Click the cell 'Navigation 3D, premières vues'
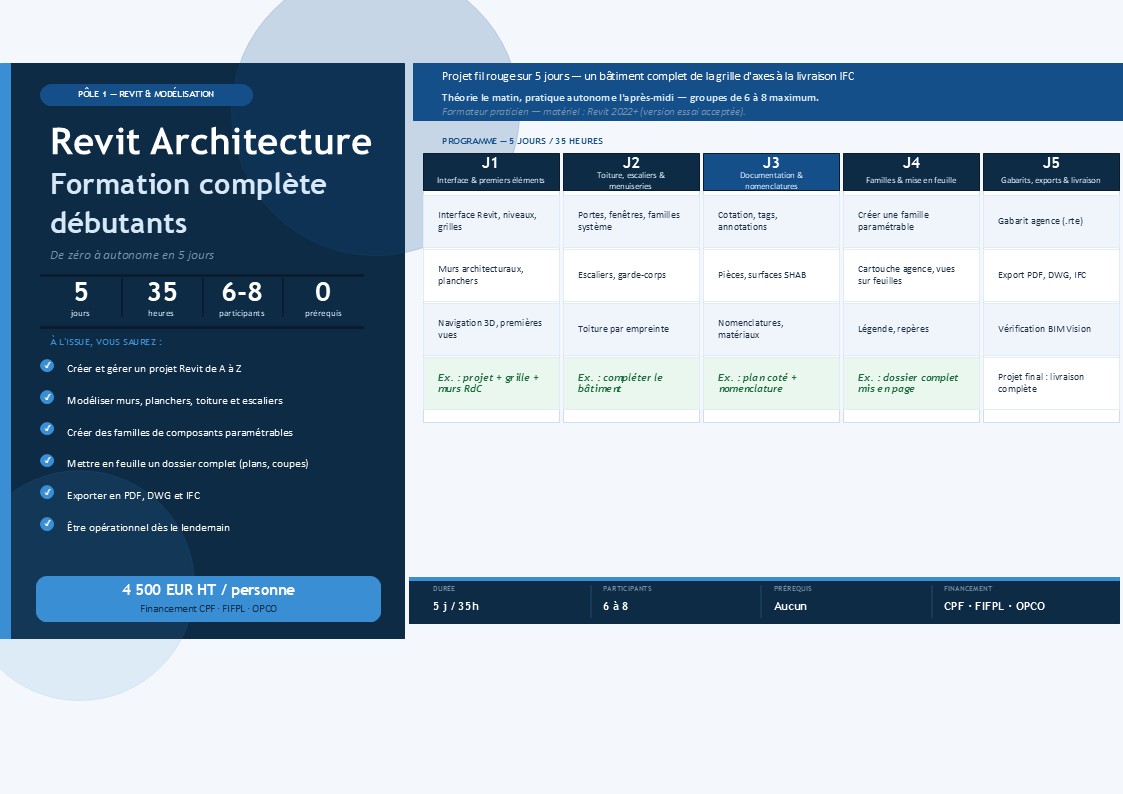 click(x=491, y=329)
